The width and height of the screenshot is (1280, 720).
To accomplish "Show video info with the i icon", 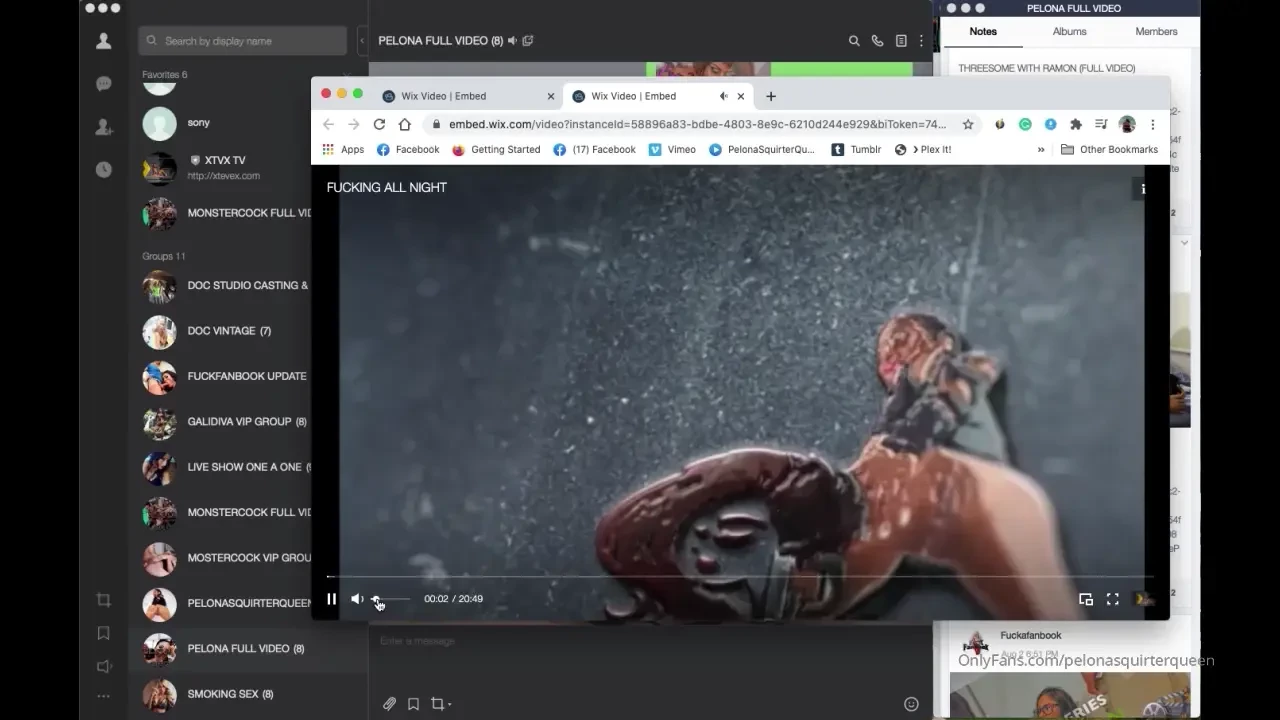I will [1143, 189].
